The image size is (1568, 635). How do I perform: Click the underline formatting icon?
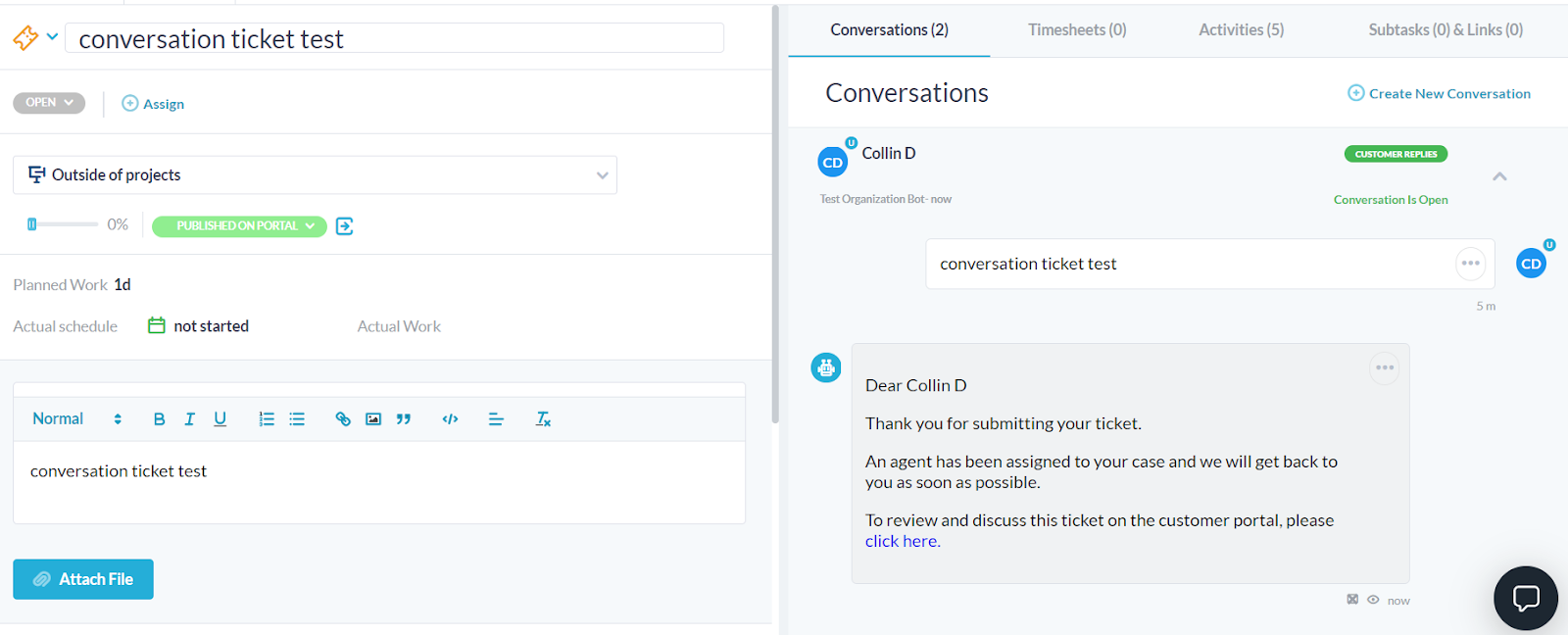pyautogui.click(x=220, y=419)
